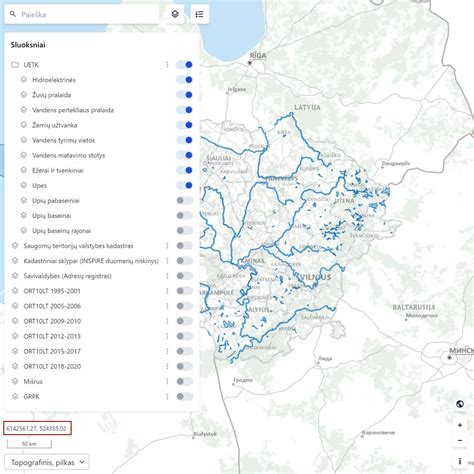The height and width of the screenshot is (474, 474).
Task: Zoom out with the minus button
Action: 460,441
